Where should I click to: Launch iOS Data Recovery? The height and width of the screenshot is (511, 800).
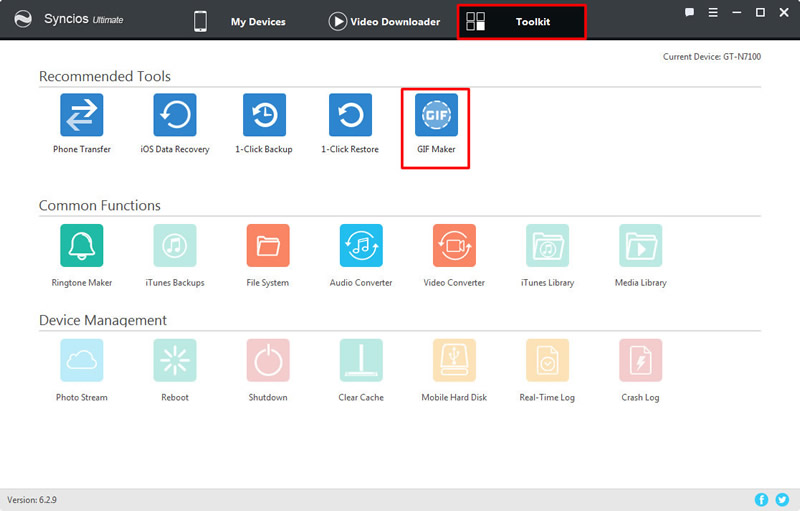click(x=175, y=115)
